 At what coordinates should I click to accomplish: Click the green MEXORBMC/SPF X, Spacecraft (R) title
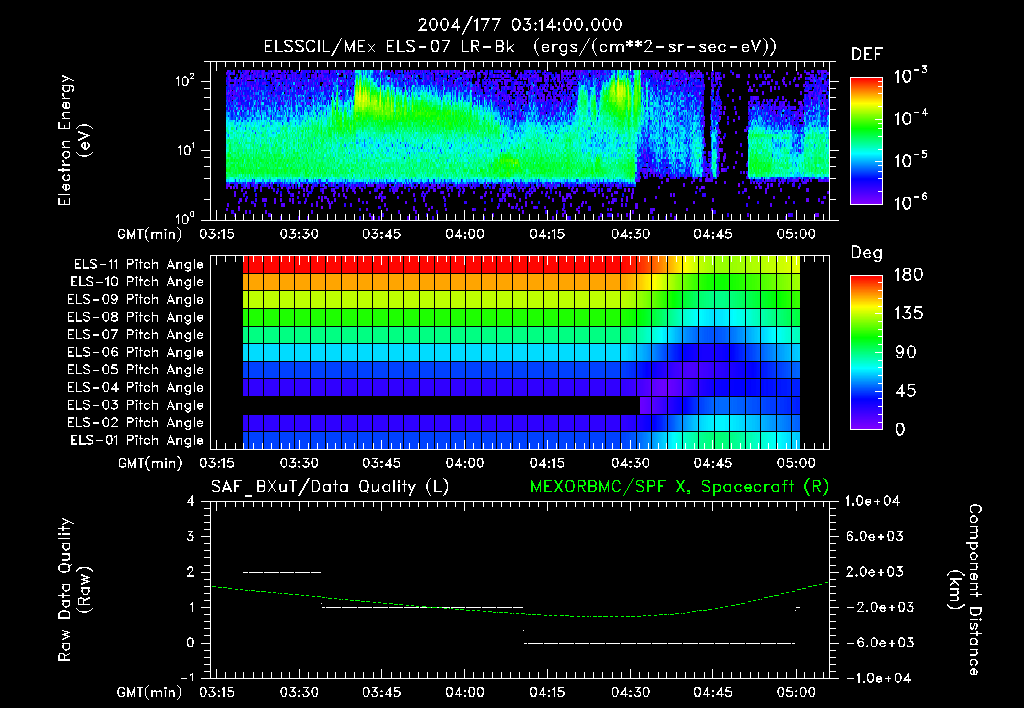[679, 487]
